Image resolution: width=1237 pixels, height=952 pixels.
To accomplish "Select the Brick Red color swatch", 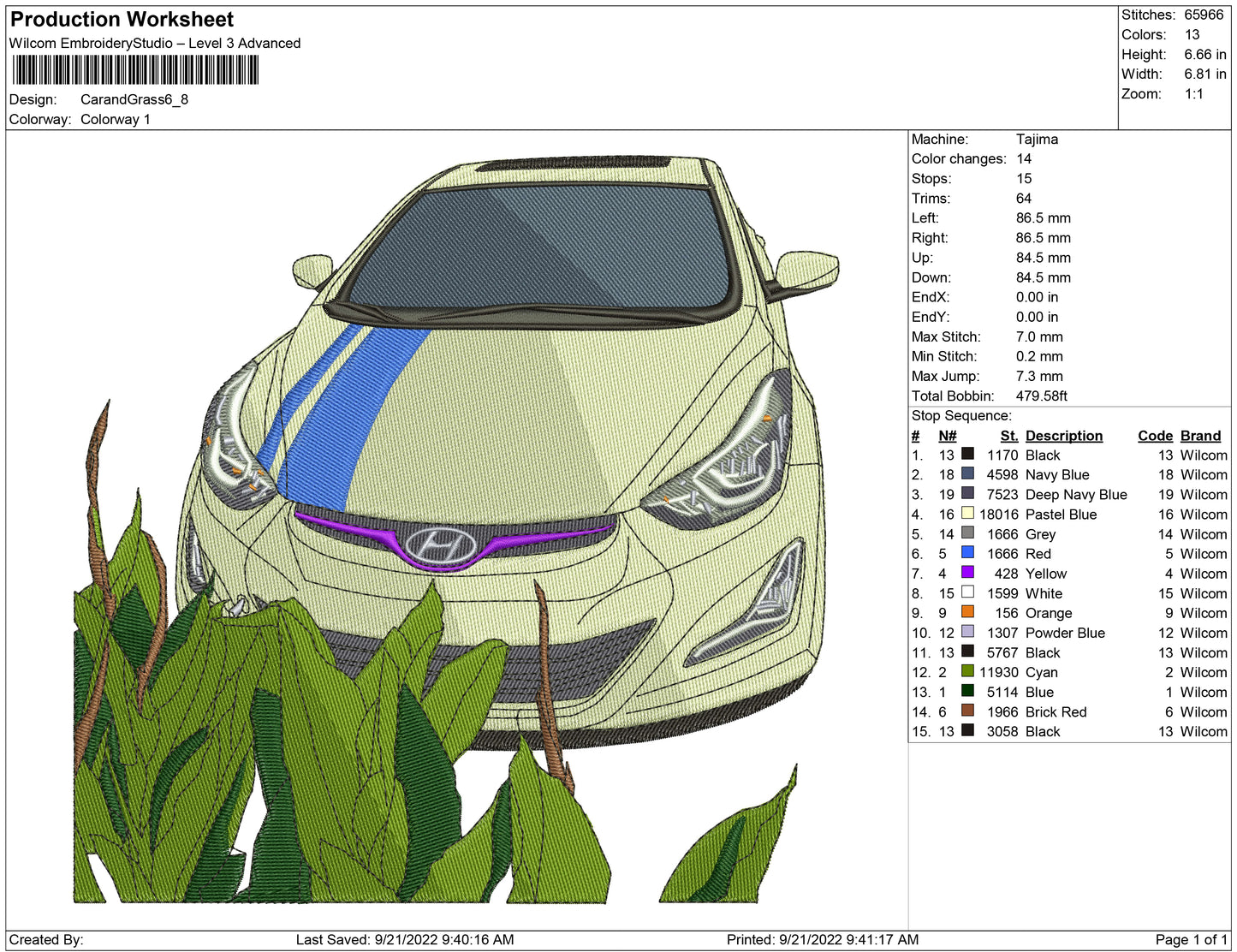I will click(x=967, y=711).
